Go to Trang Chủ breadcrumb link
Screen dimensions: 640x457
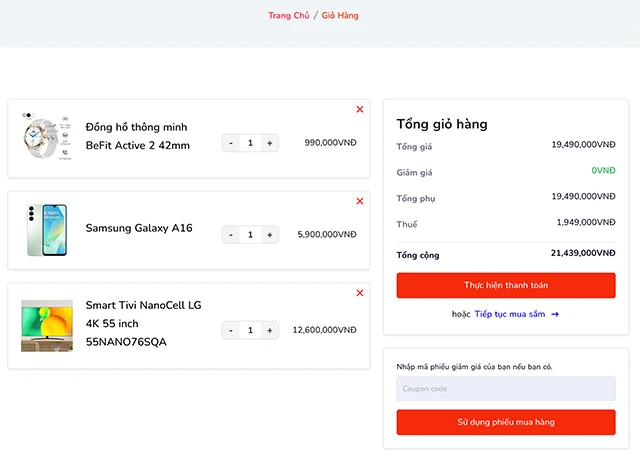coord(288,16)
